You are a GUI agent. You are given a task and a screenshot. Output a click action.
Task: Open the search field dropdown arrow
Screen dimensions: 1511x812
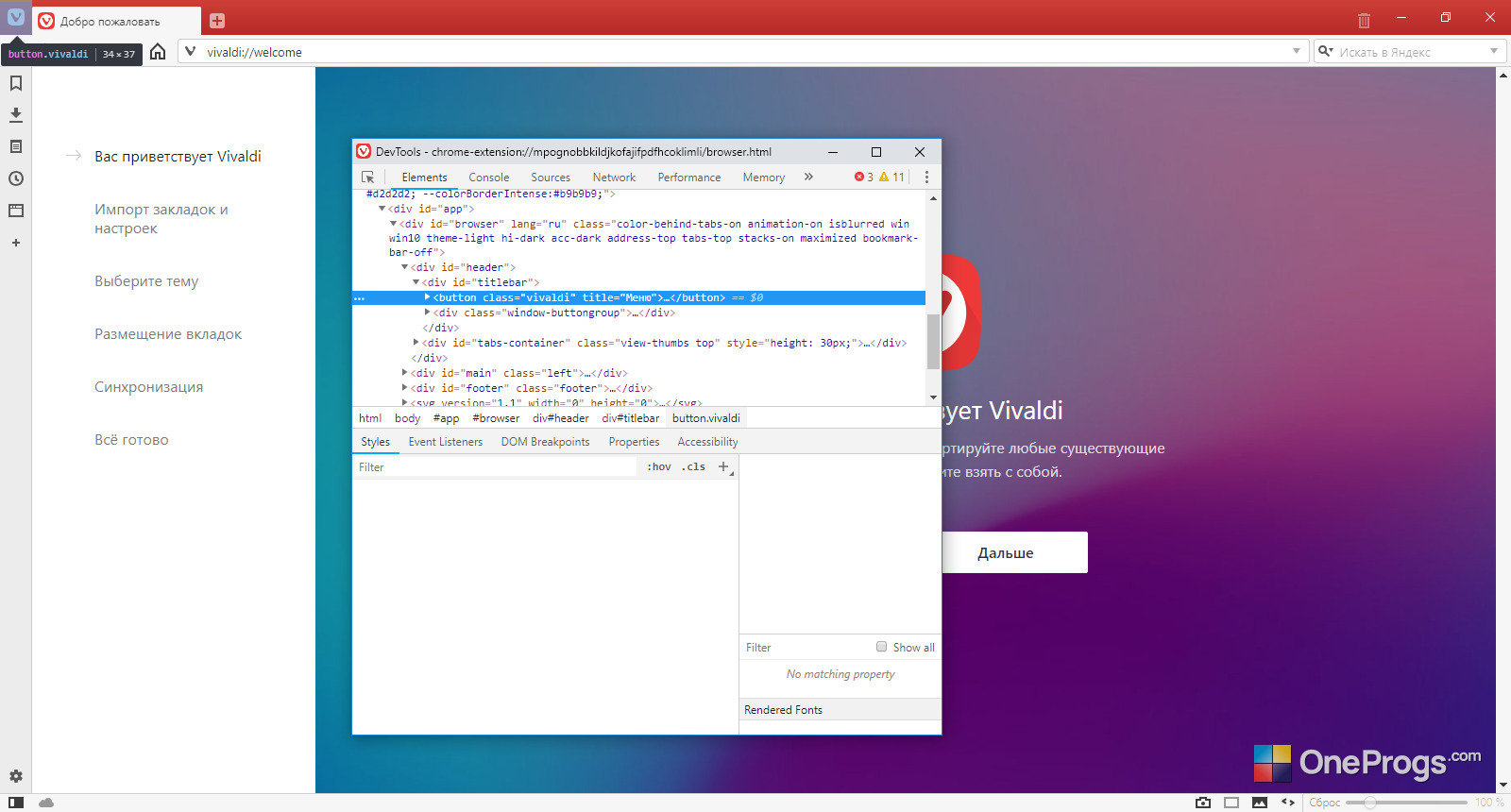1494,51
